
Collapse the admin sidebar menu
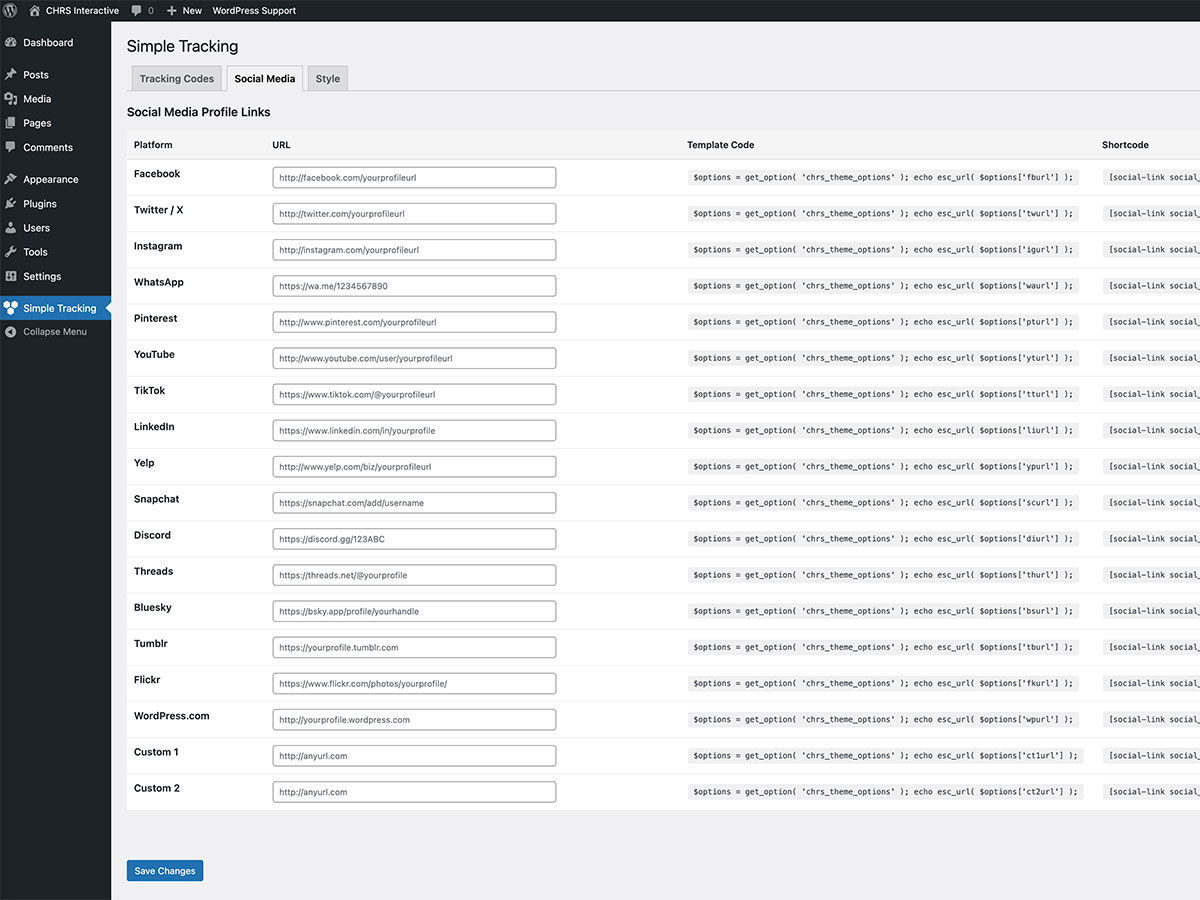[55, 331]
